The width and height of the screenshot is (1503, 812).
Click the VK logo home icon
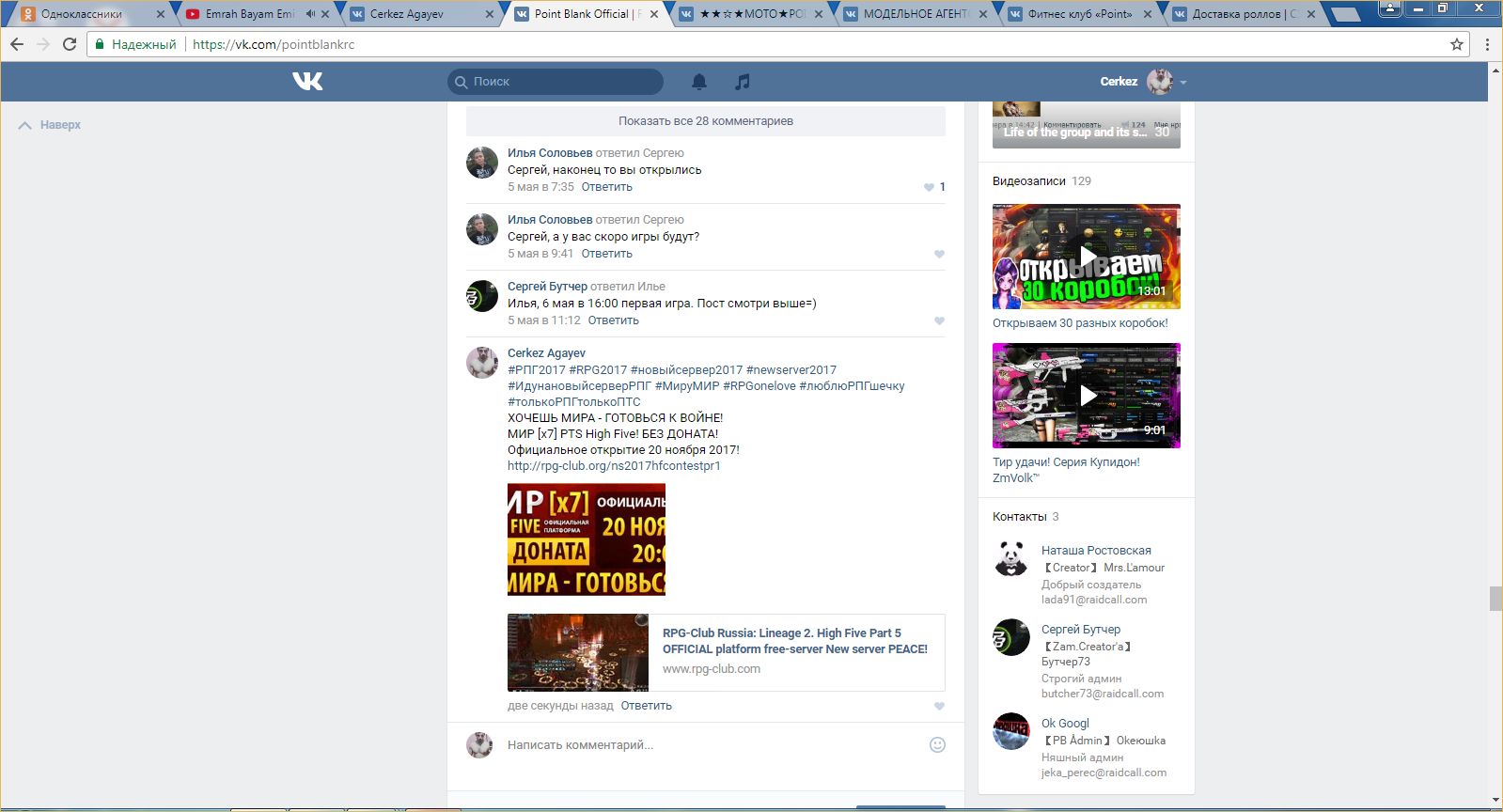click(x=307, y=82)
